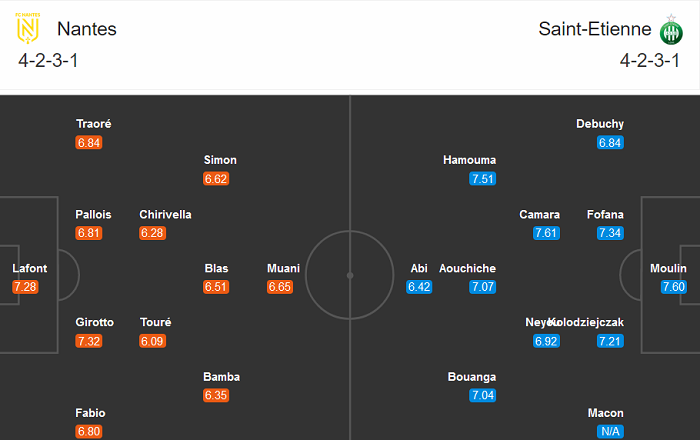700x440 pixels.
Task: Select player Pallois on the pitch
Action: [x=93, y=214]
